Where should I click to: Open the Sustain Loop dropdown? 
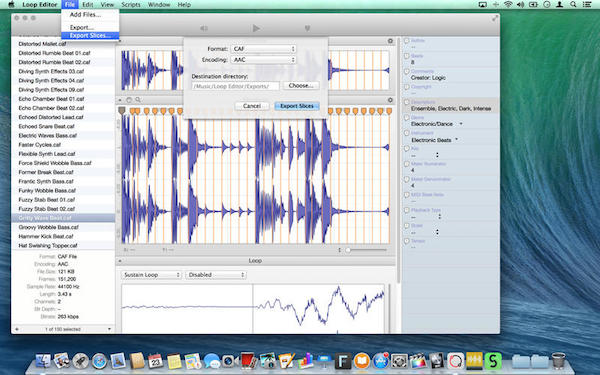pos(152,275)
